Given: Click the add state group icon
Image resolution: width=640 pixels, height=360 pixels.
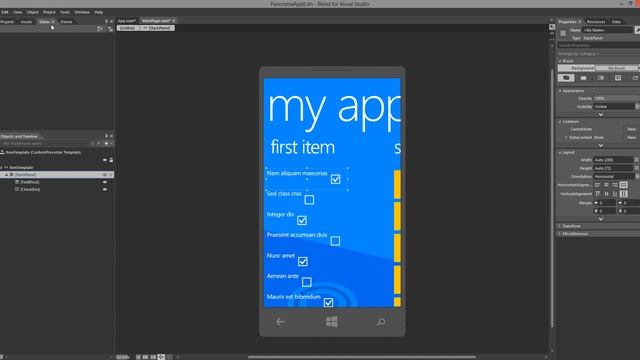Looking at the screenshot, I should pyautogui.click(x=100, y=29).
